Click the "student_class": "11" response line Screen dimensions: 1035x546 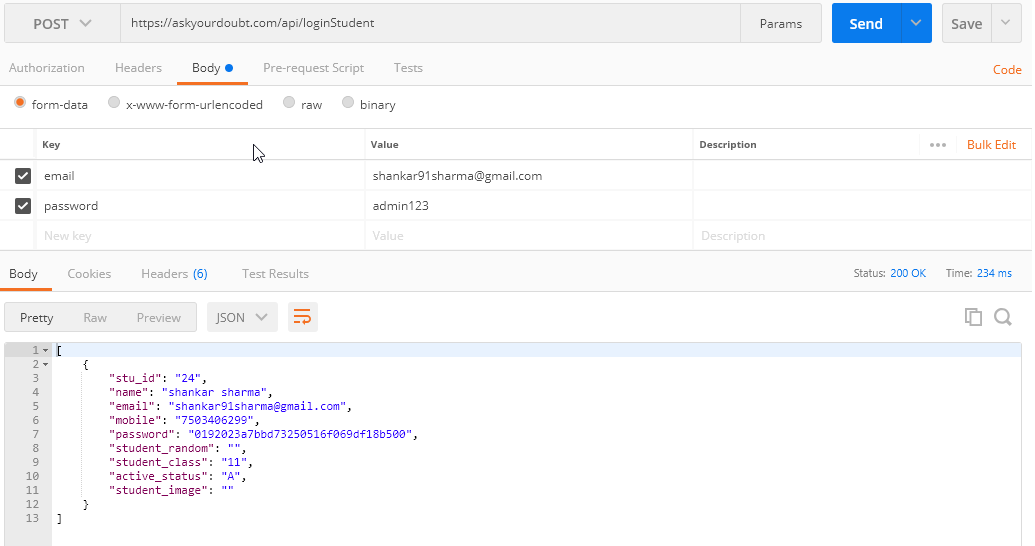click(x=181, y=462)
